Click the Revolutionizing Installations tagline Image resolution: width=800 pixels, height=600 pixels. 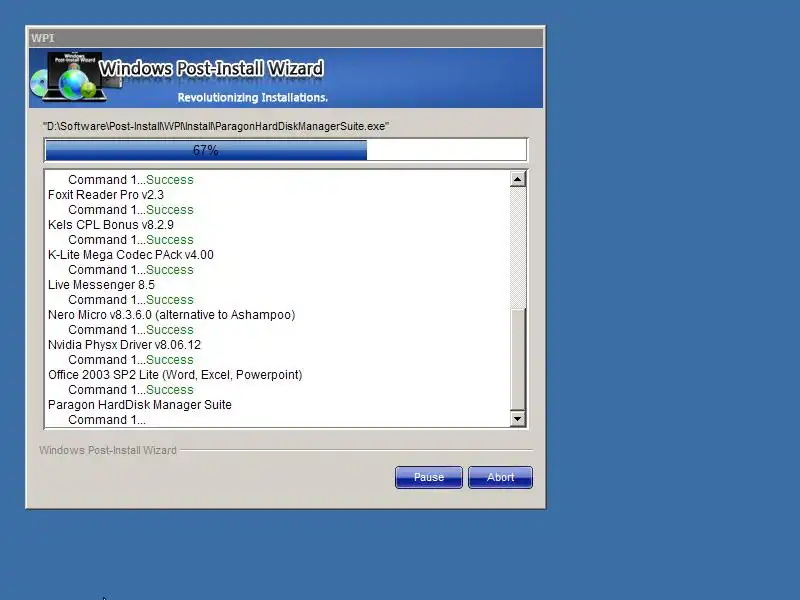tap(253, 97)
